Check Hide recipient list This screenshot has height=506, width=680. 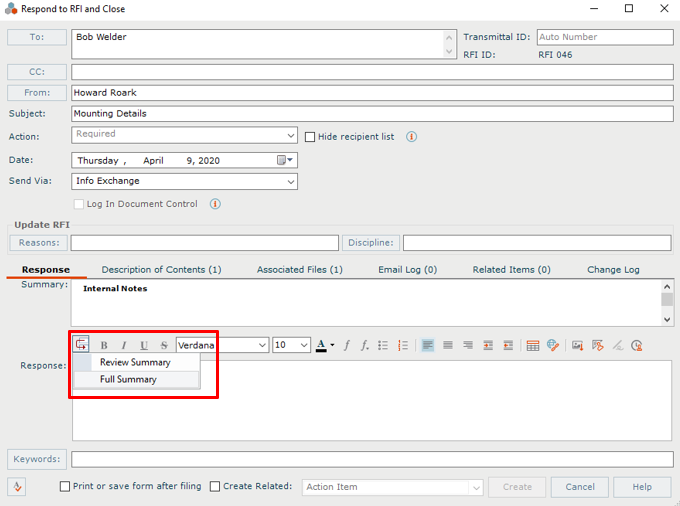pos(310,137)
